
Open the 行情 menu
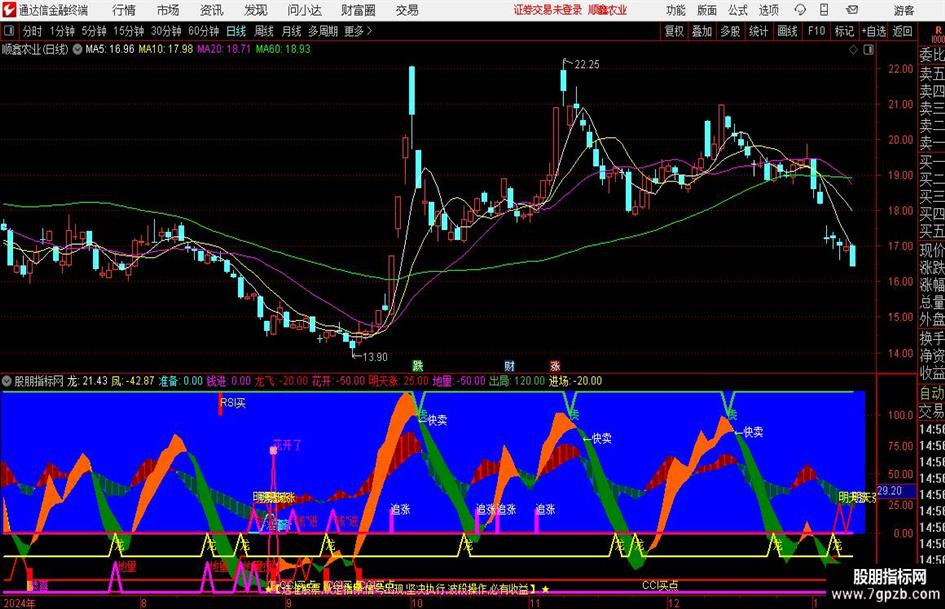coord(124,10)
